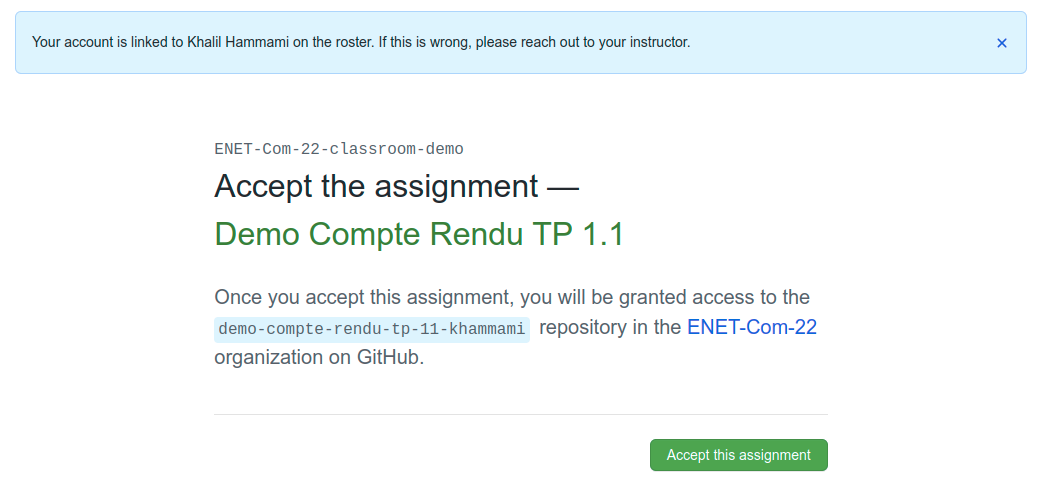Click the em dash after assignment heading
Screen dimensions: 1040x502
(563, 187)
